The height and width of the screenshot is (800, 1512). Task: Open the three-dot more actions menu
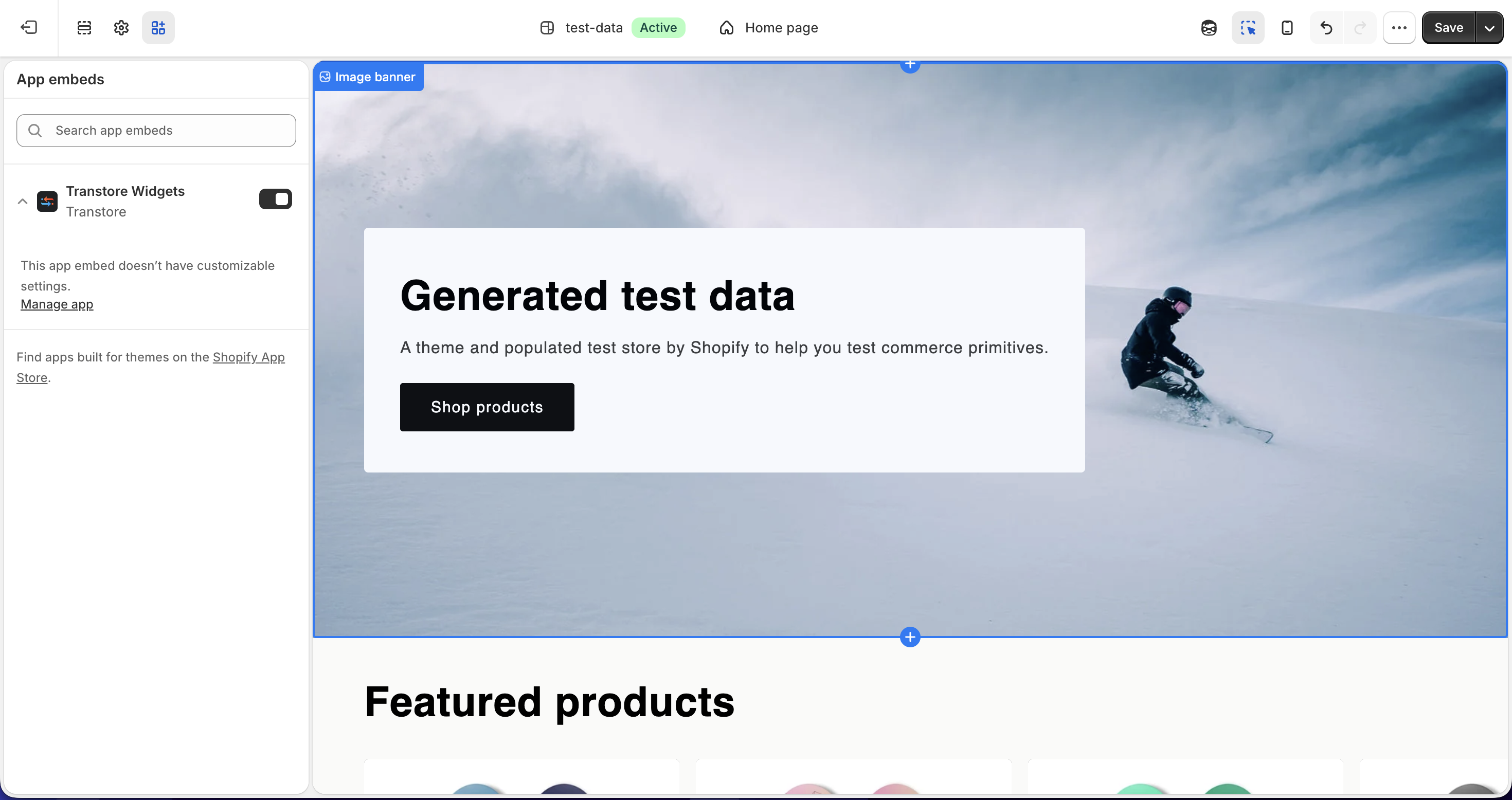(x=1399, y=28)
